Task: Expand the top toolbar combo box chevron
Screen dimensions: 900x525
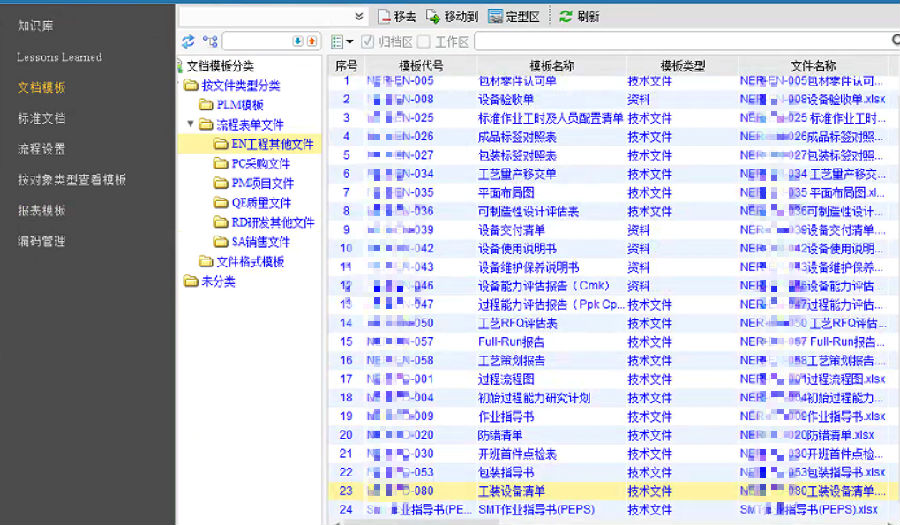Action: pos(360,16)
